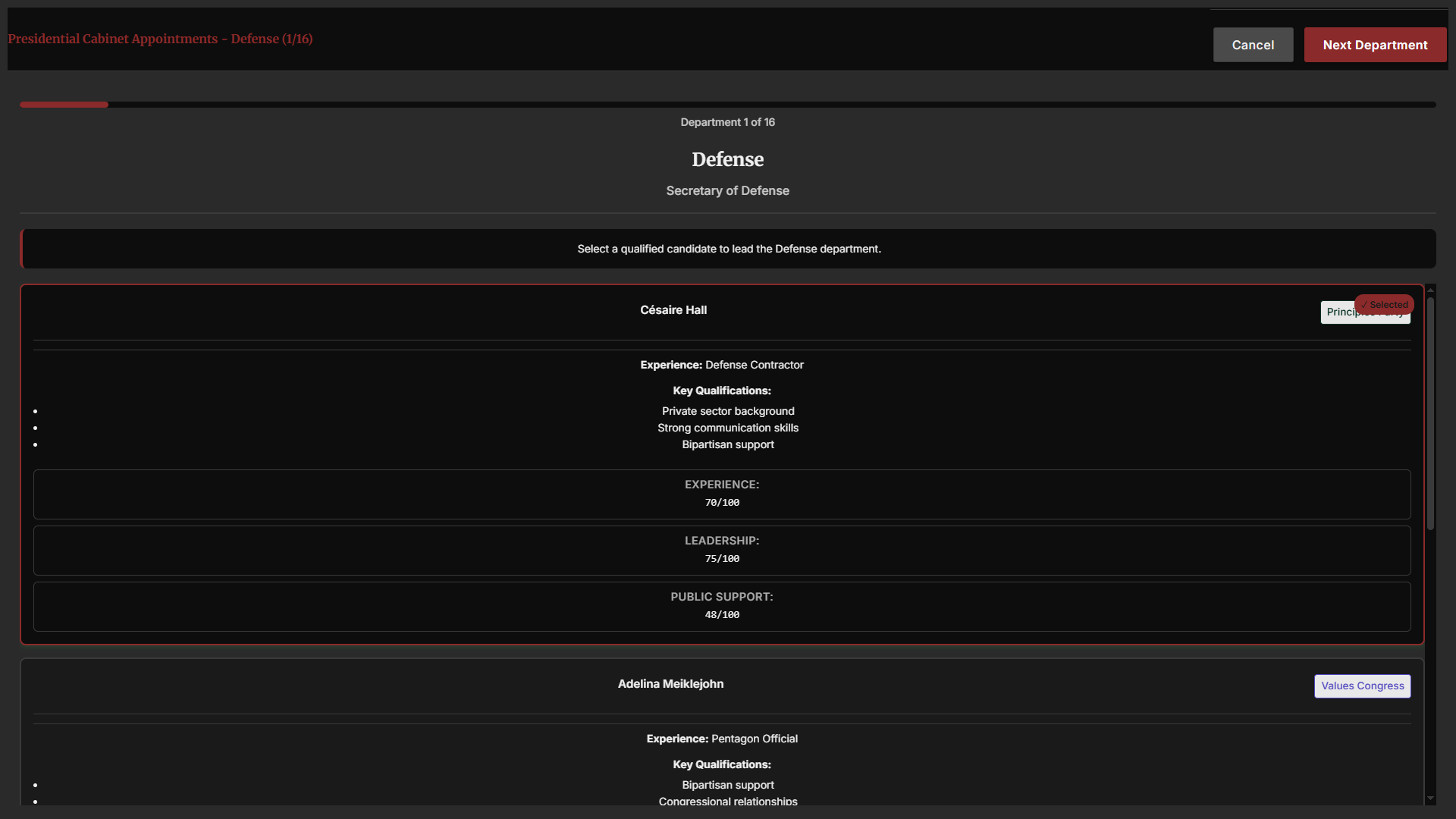Click the red Selected checkmark badge

tap(1385, 304)
